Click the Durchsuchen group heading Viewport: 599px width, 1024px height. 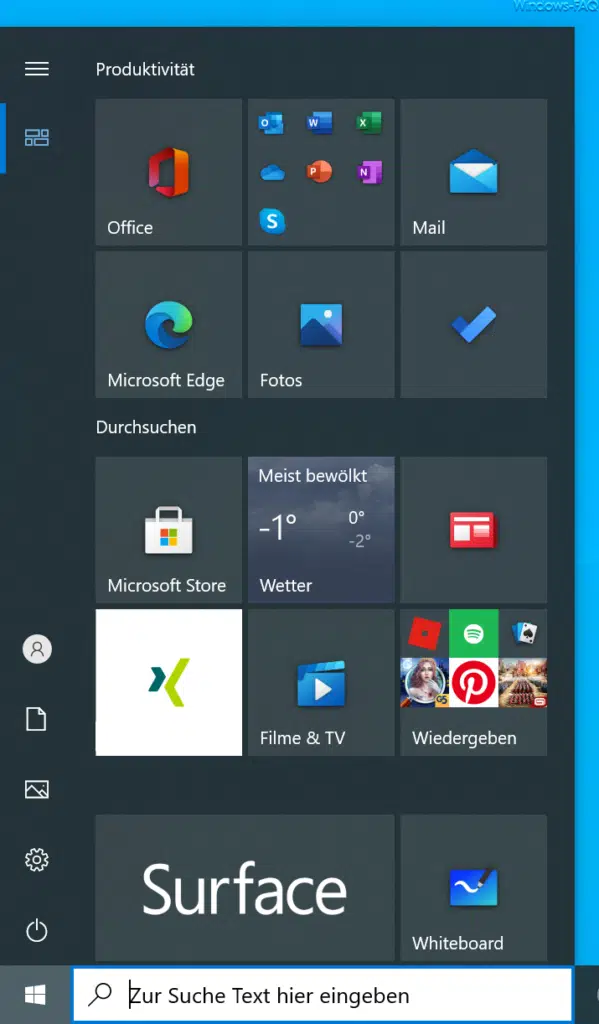(x=146, y=427)
